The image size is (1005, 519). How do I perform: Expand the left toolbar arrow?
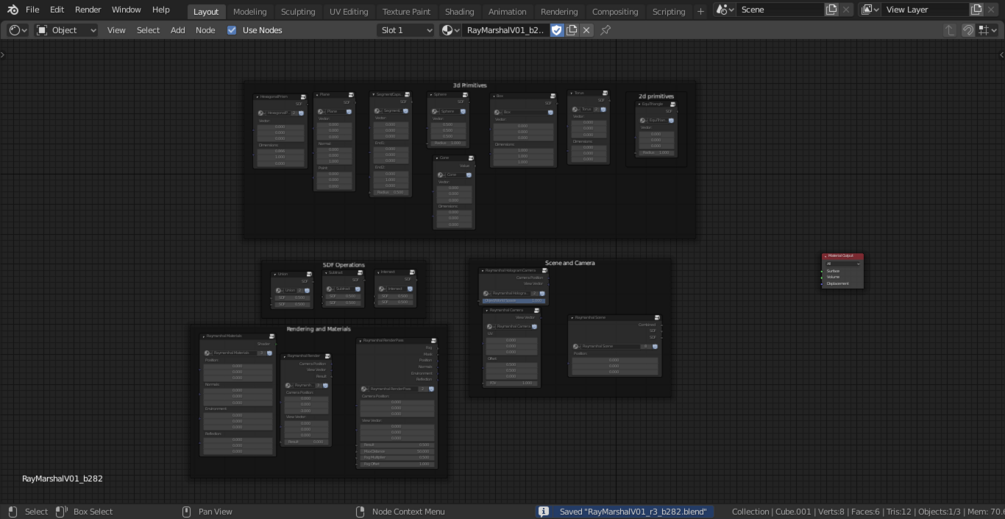pos(3,54)
